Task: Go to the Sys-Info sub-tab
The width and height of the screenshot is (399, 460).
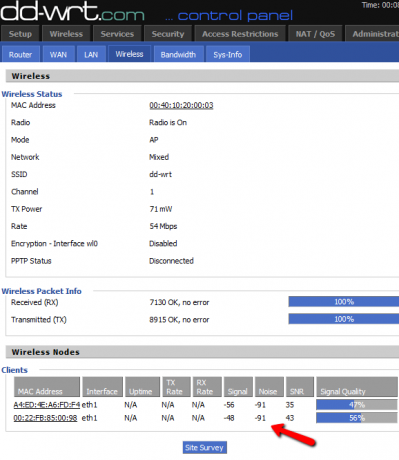Action: [228, 54]
